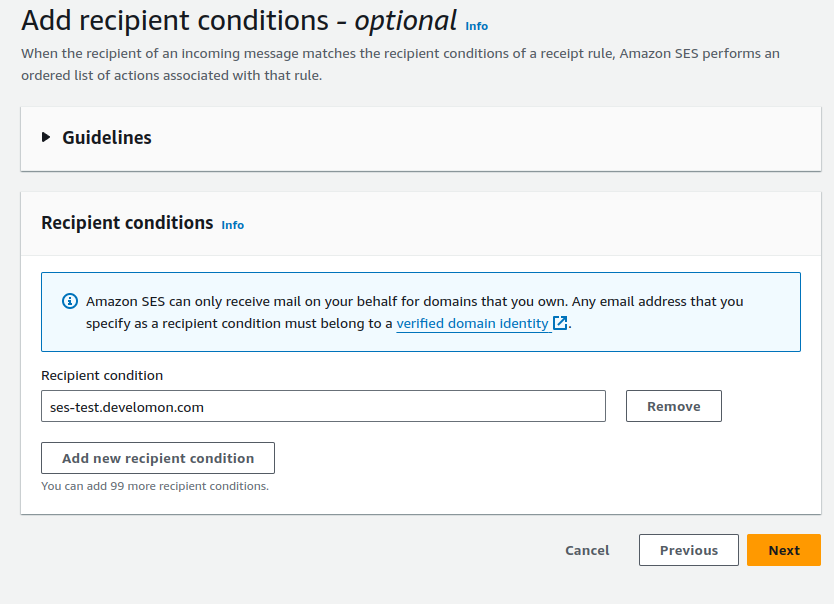The height and width of the screenshot is (604, 834).
Task: Click the external link icon after verified domain identity
Action: click(559, 323)
